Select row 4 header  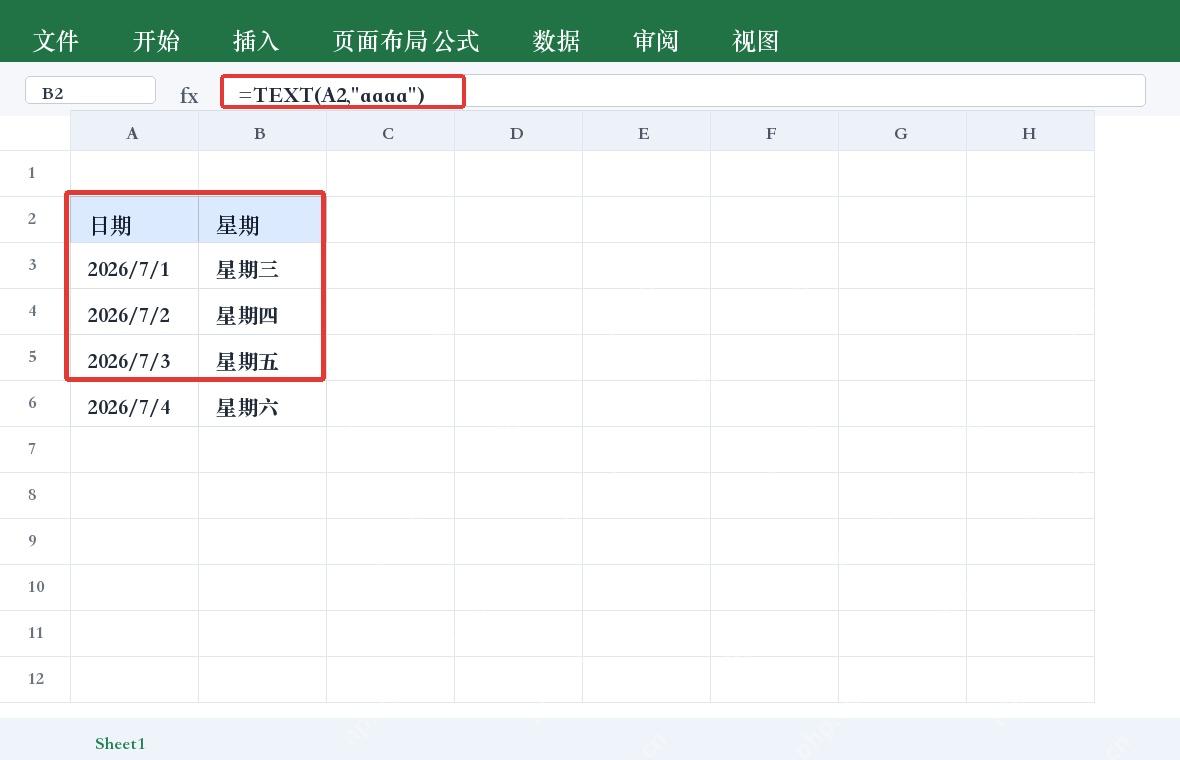[35, 311]
